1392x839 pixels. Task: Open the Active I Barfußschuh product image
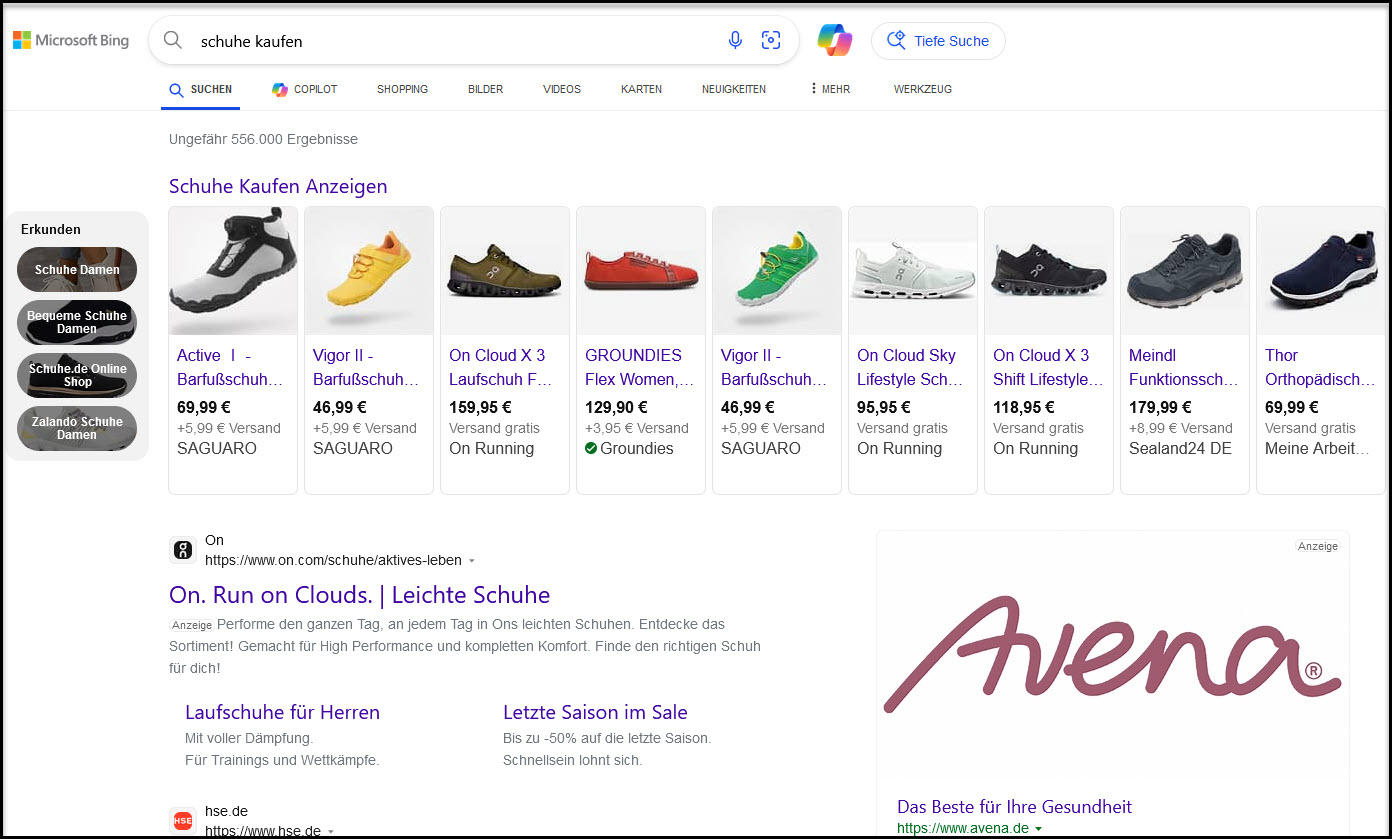[233, 271]
